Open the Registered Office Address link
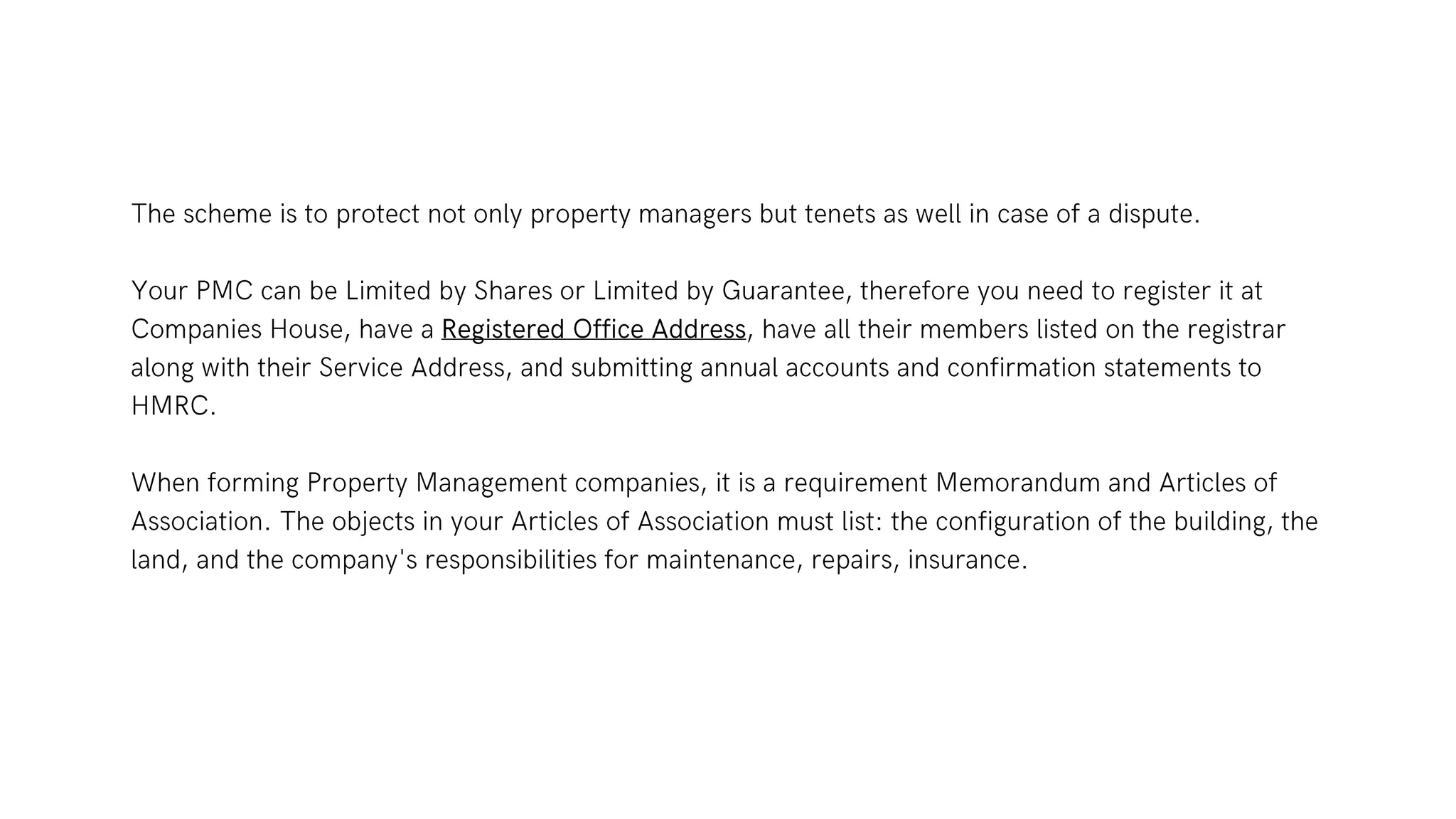This screenshot has width=1456, height=819. (594, 330)
